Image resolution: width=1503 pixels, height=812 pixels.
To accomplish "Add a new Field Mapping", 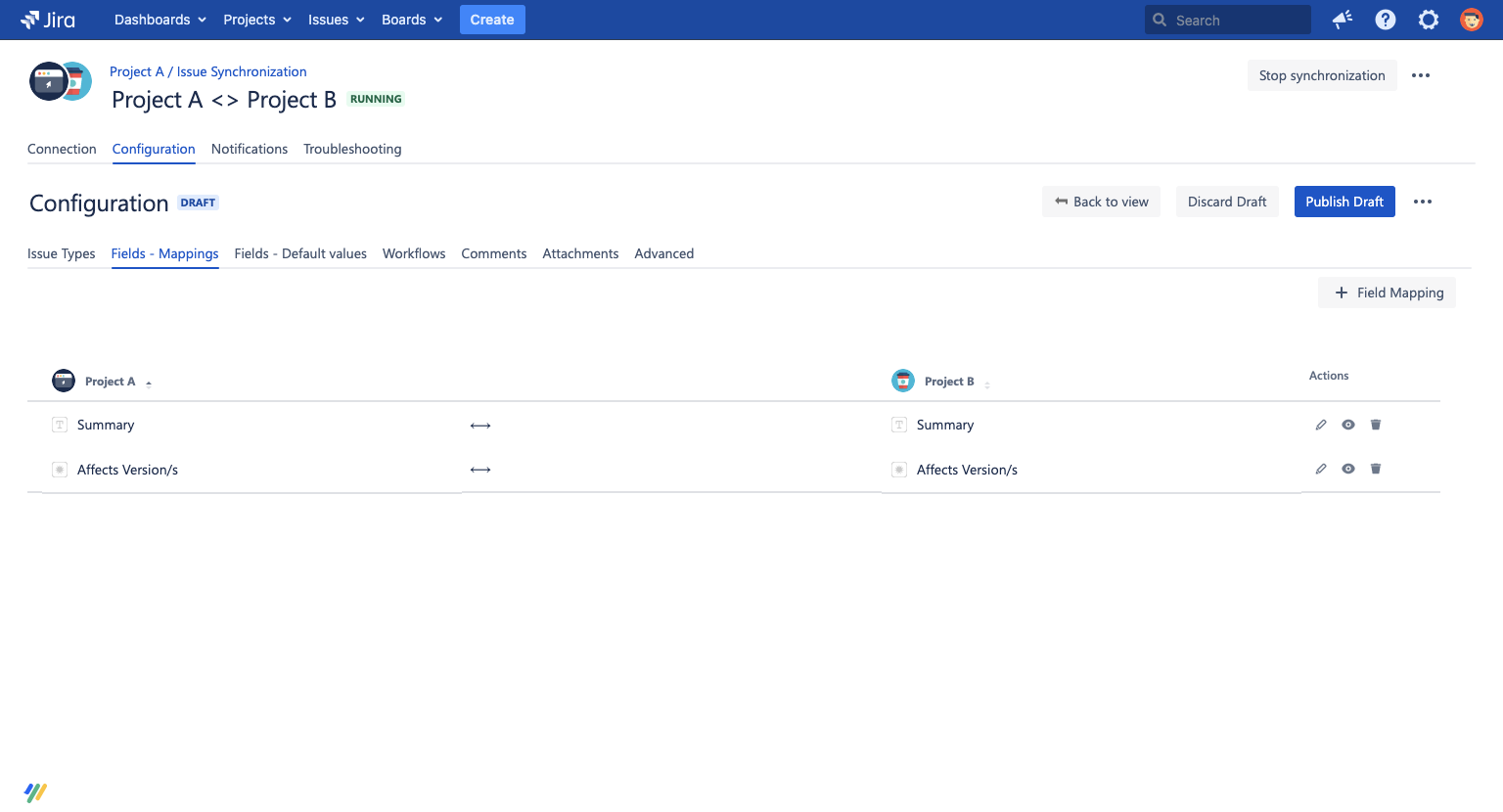I will click(1388, 293).
